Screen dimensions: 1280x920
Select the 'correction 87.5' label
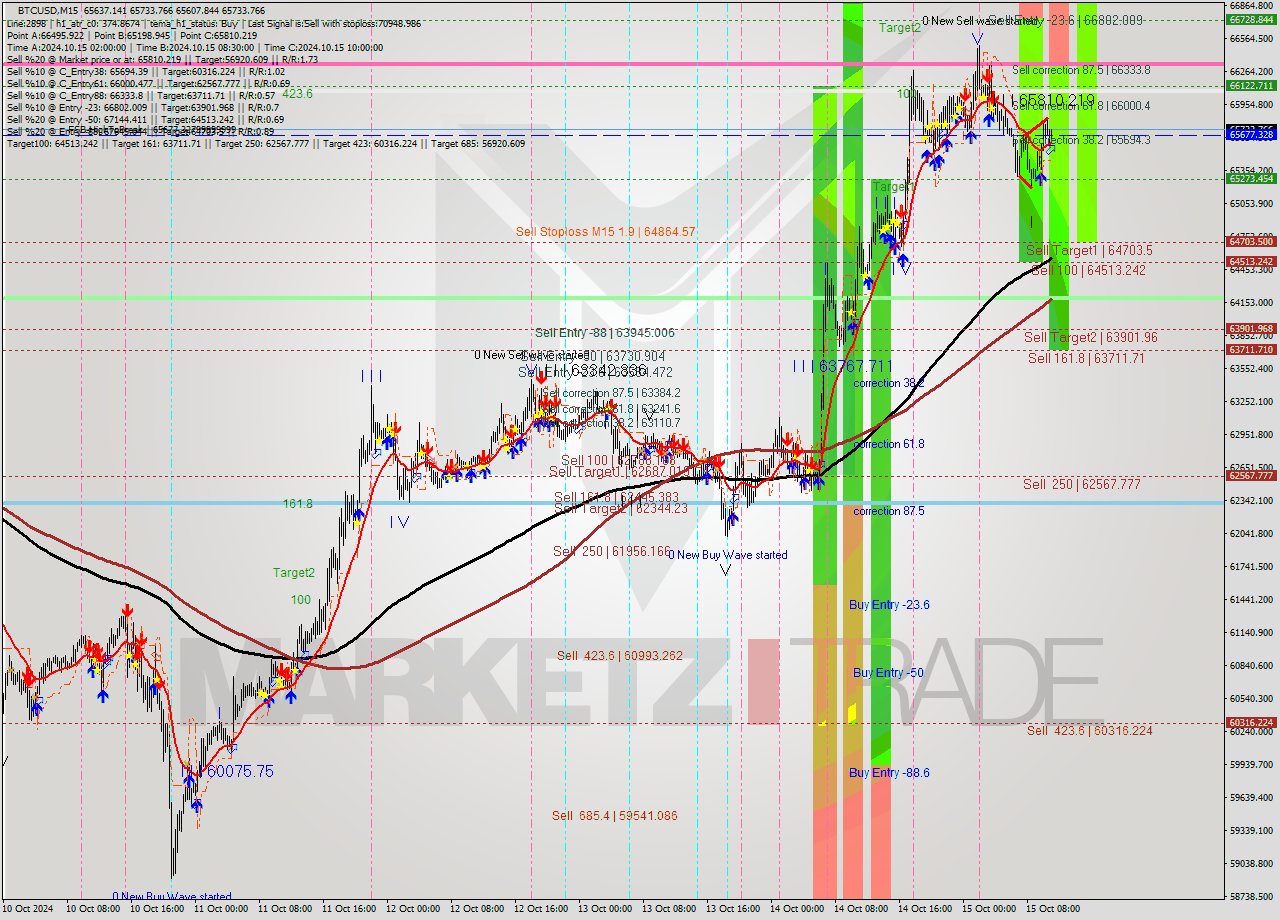tap(888, 511)
